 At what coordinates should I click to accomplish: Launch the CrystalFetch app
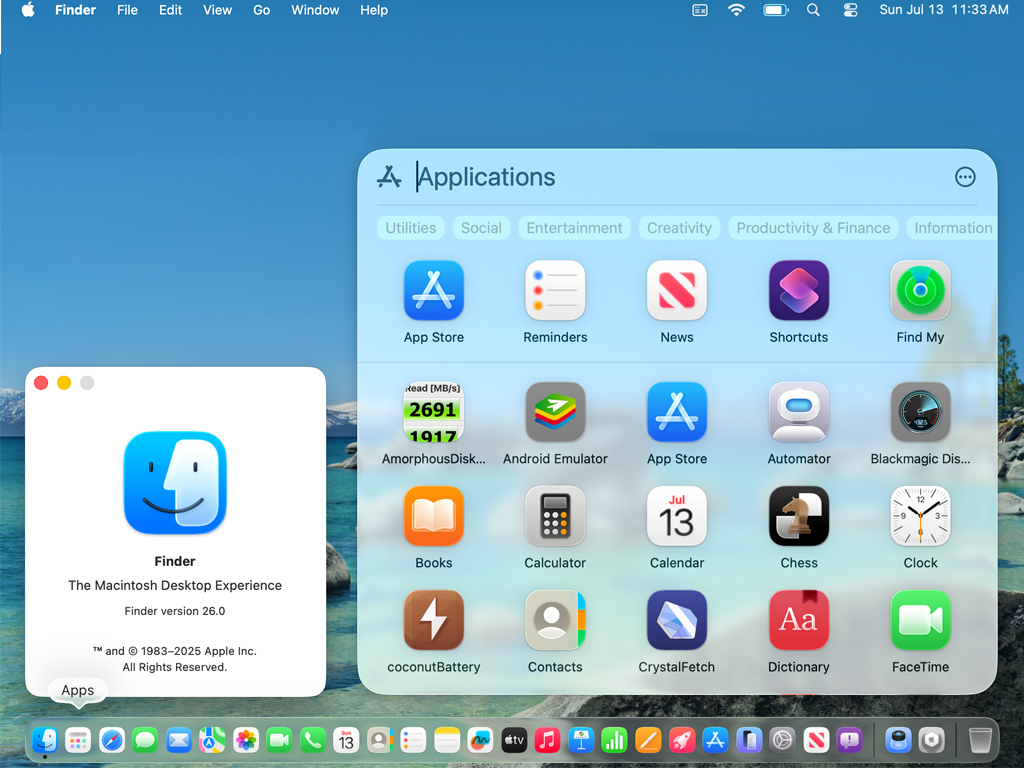click(677, 620)
